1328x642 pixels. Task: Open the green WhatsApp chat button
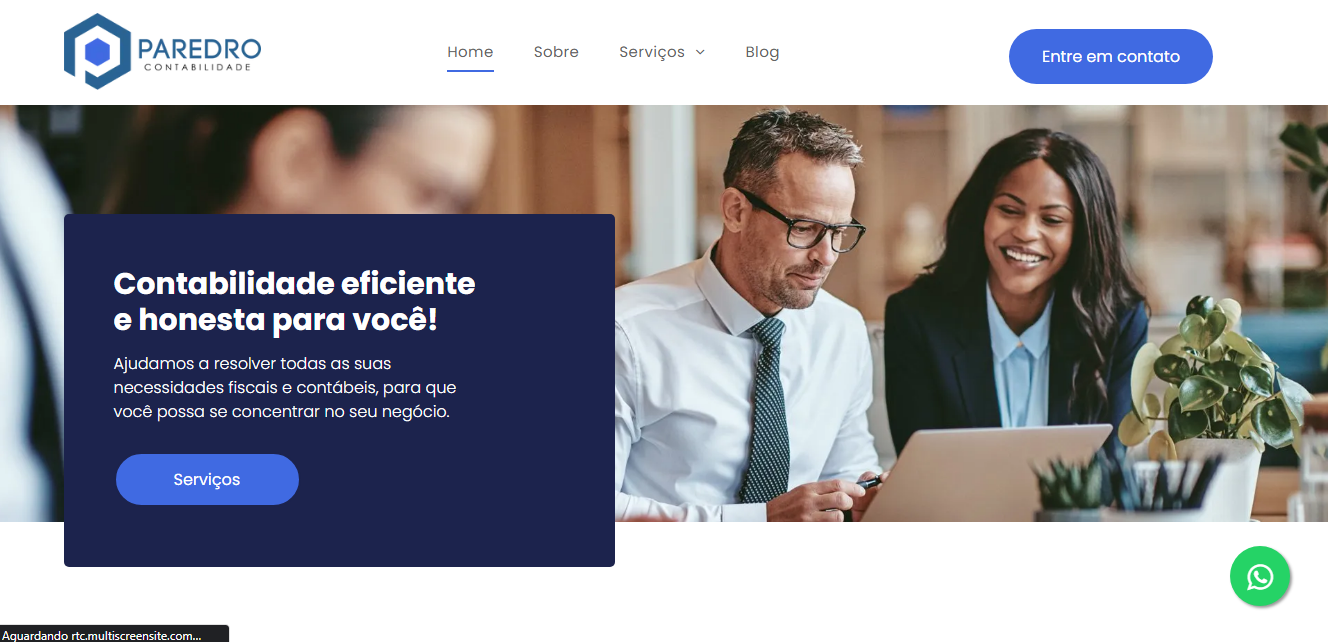(x=1260, y=576)
